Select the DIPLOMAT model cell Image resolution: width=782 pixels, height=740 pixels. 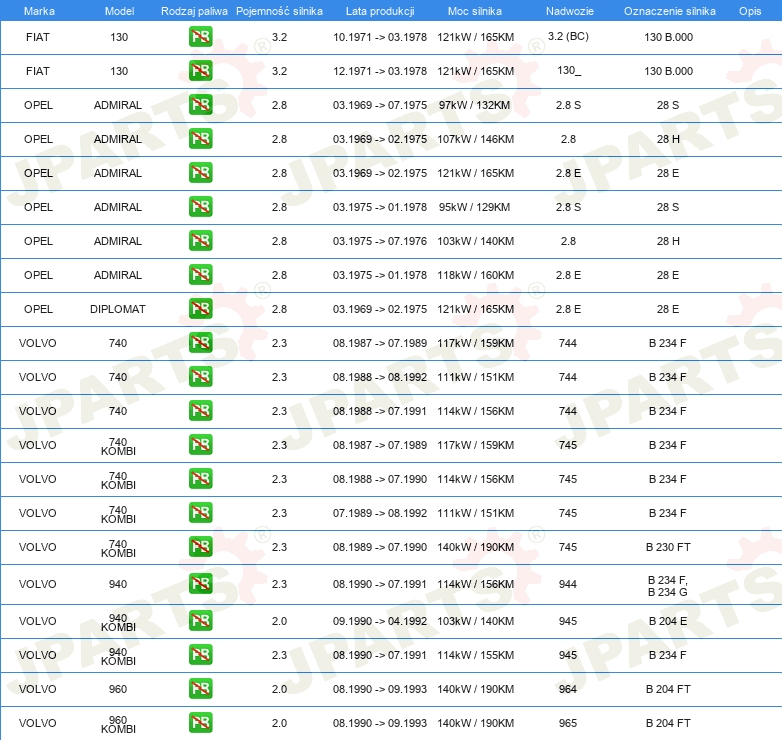(x=118, y=309)
